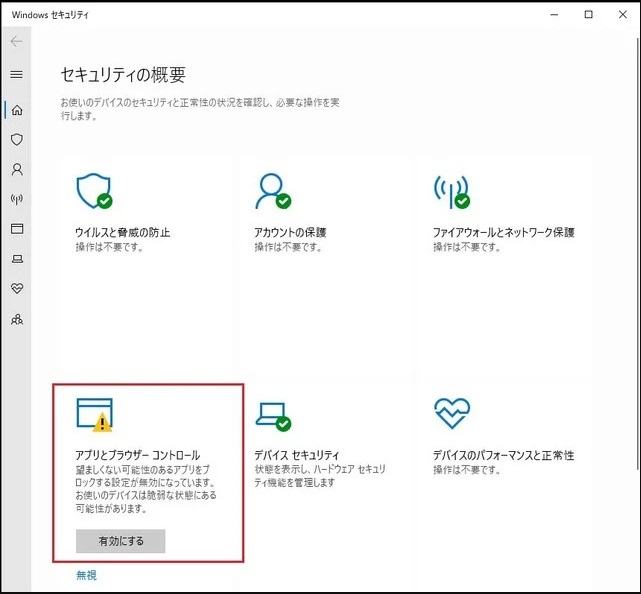Click the laptop icon for デバイス セキュリティ

tap(273, 417)
